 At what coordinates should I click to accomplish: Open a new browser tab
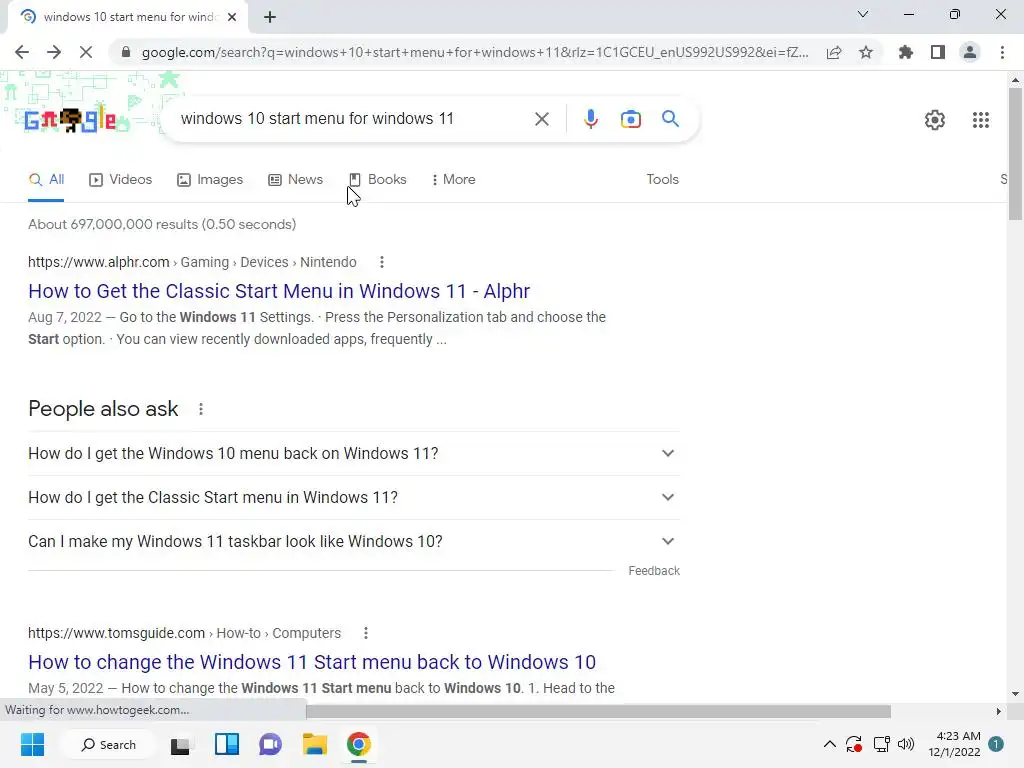[270, 17]
